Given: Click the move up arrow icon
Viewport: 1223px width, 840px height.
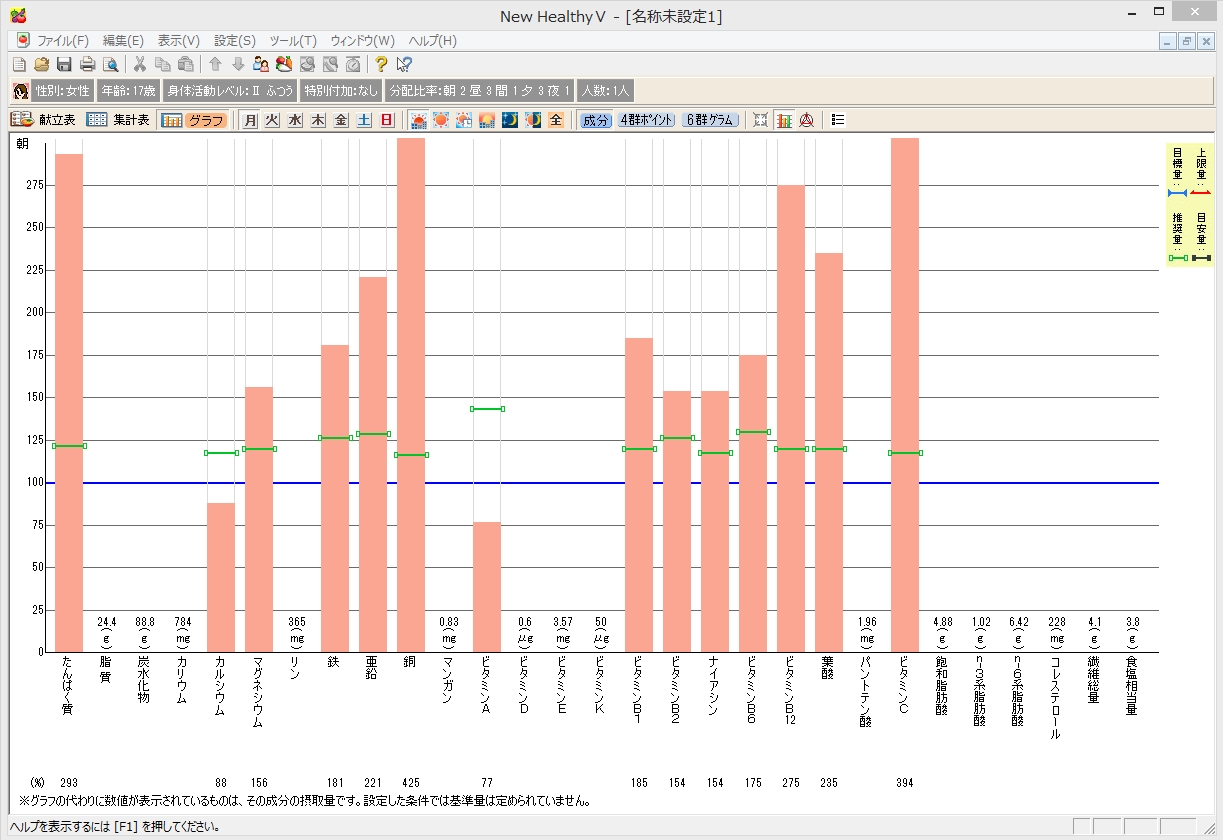Looking at the screenshot, I should (215, 65).
